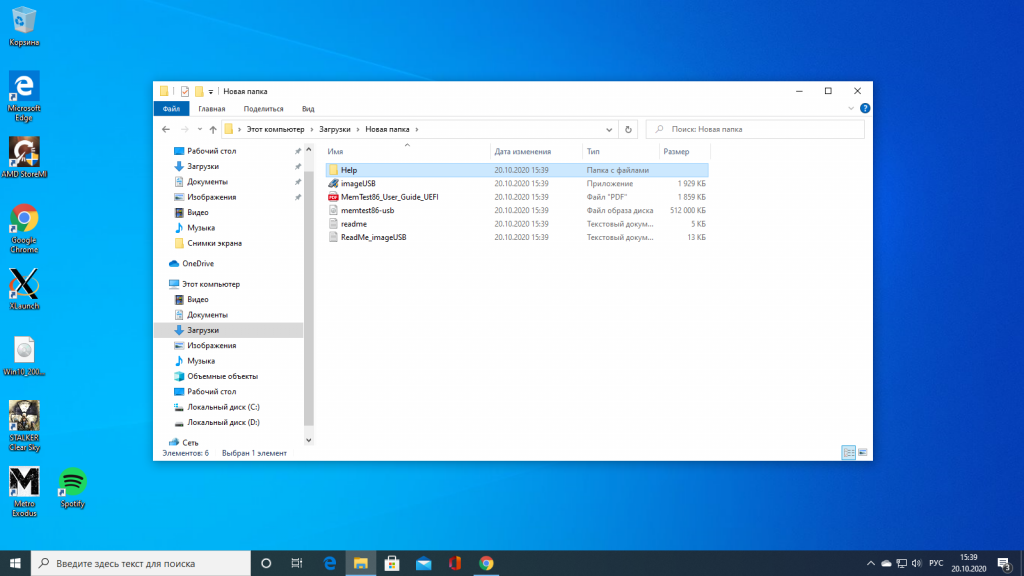Toggle input language РУС in system tray
The width and height of the screenshot is (1024, 576).
click(x=936, y=563)
